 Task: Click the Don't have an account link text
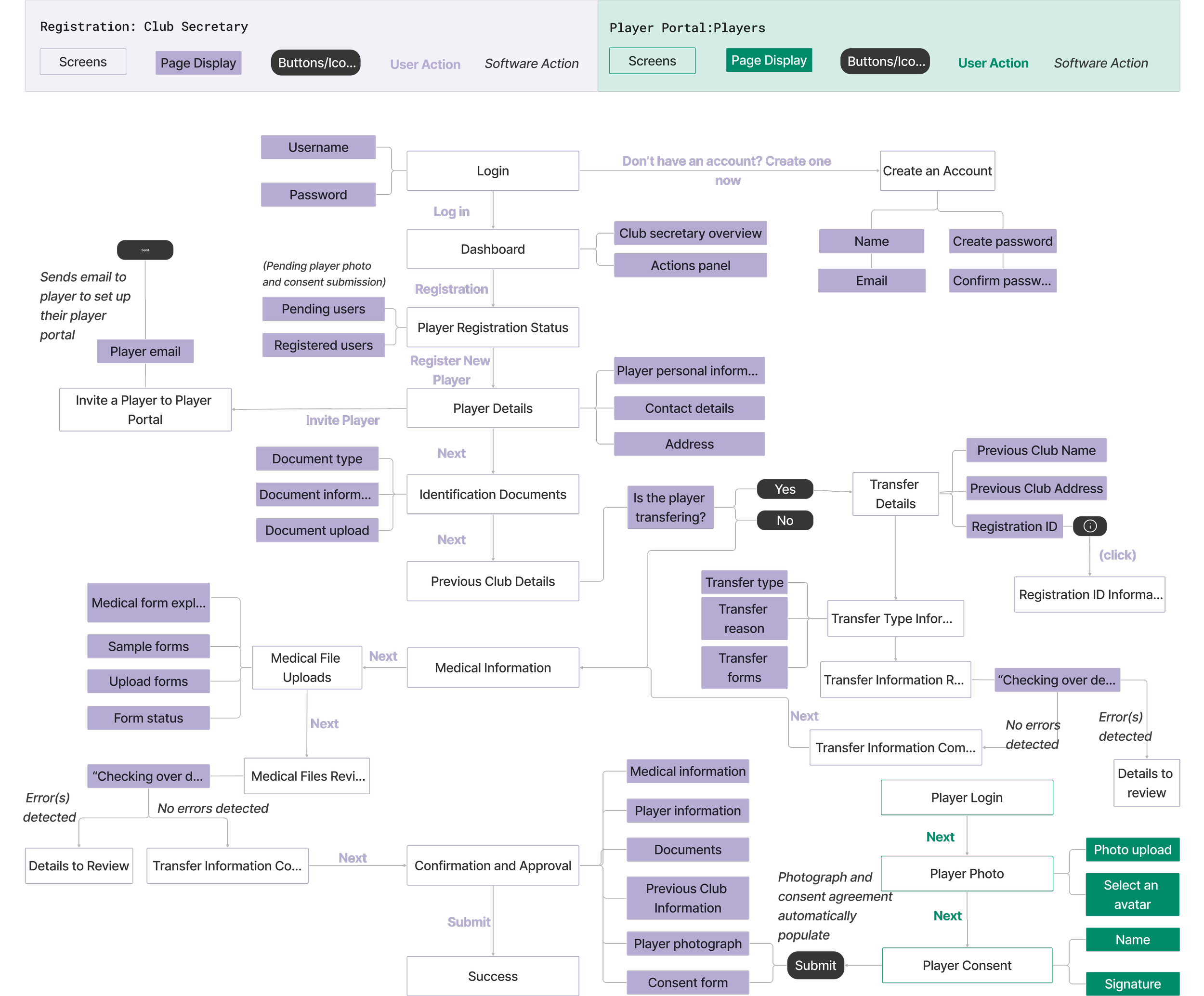coord(726,162)
